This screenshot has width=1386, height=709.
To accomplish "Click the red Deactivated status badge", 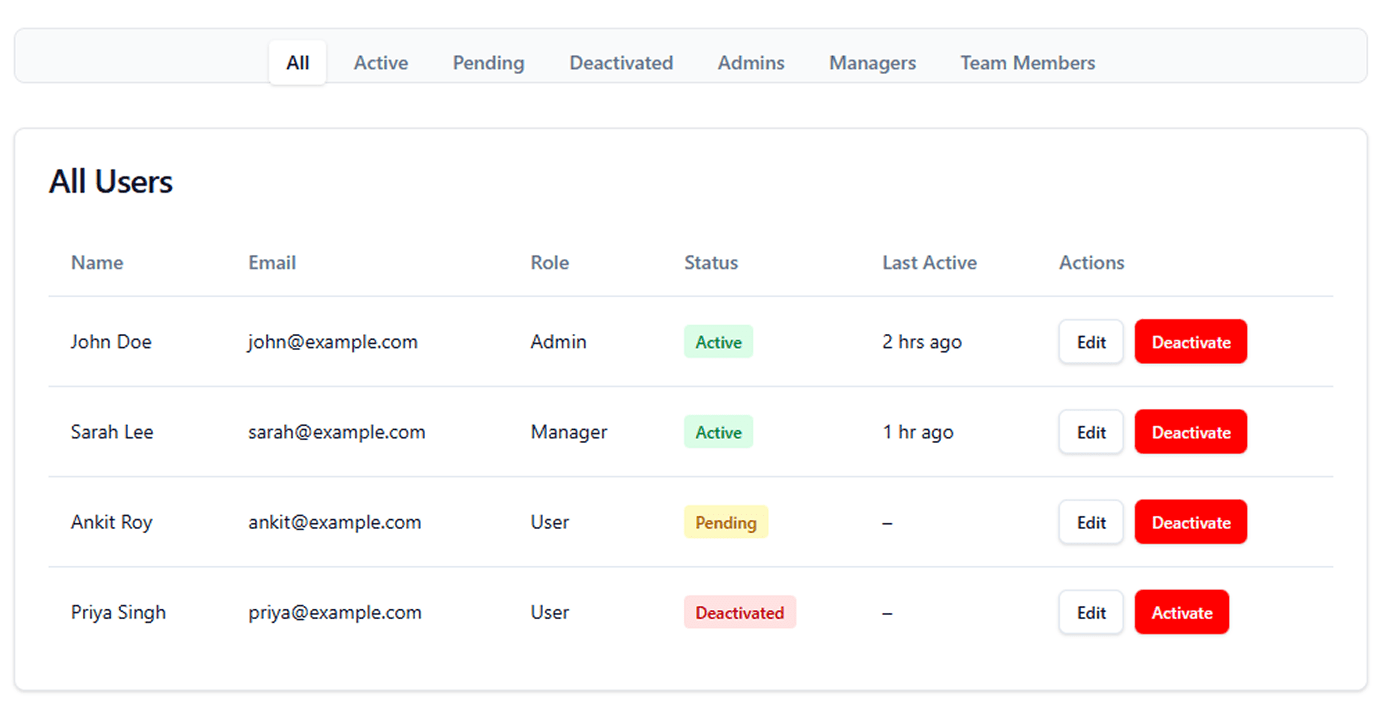I will 739,613.
